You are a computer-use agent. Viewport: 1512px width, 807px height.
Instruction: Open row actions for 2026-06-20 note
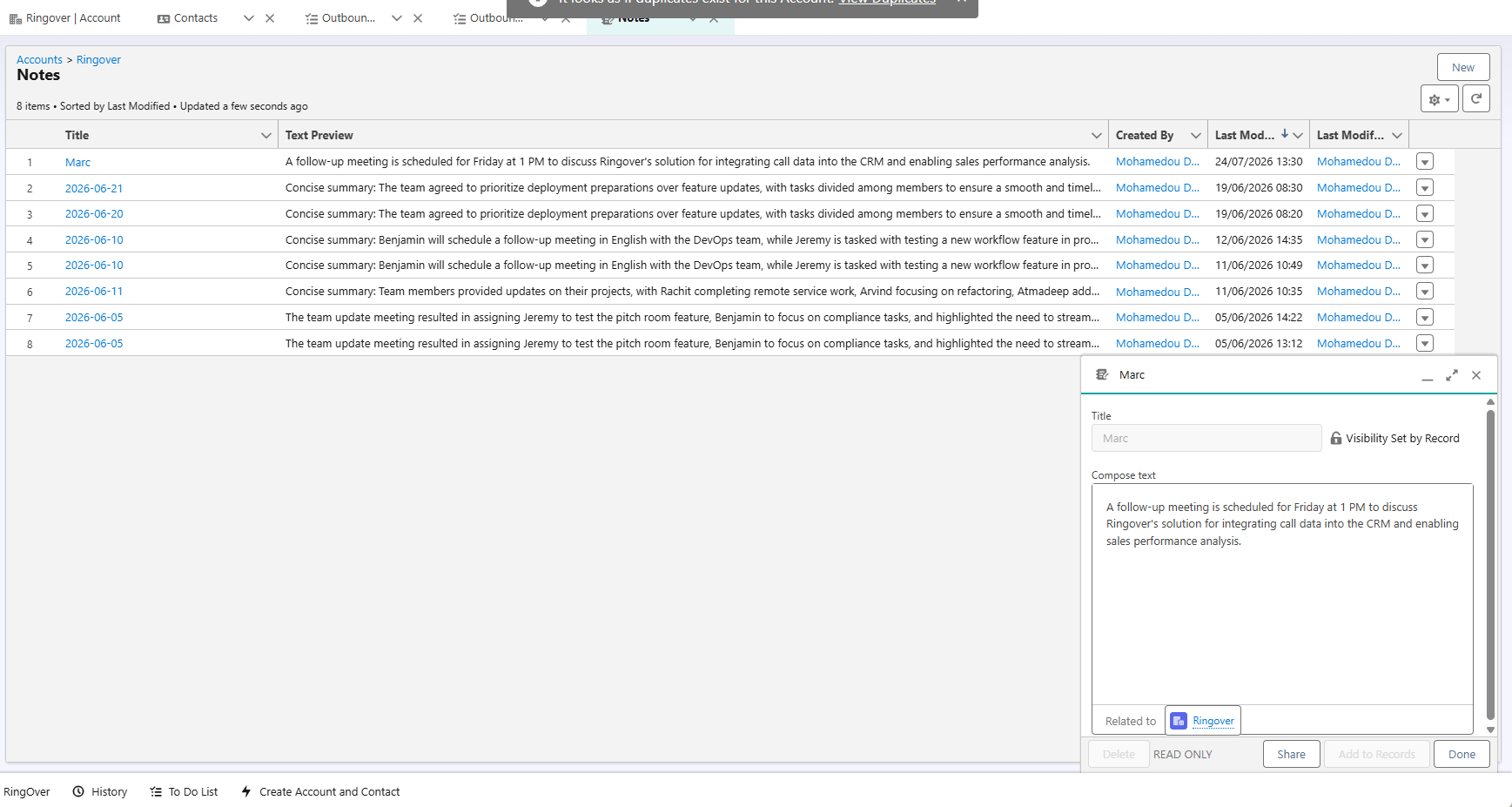(x=1425, y=213)
